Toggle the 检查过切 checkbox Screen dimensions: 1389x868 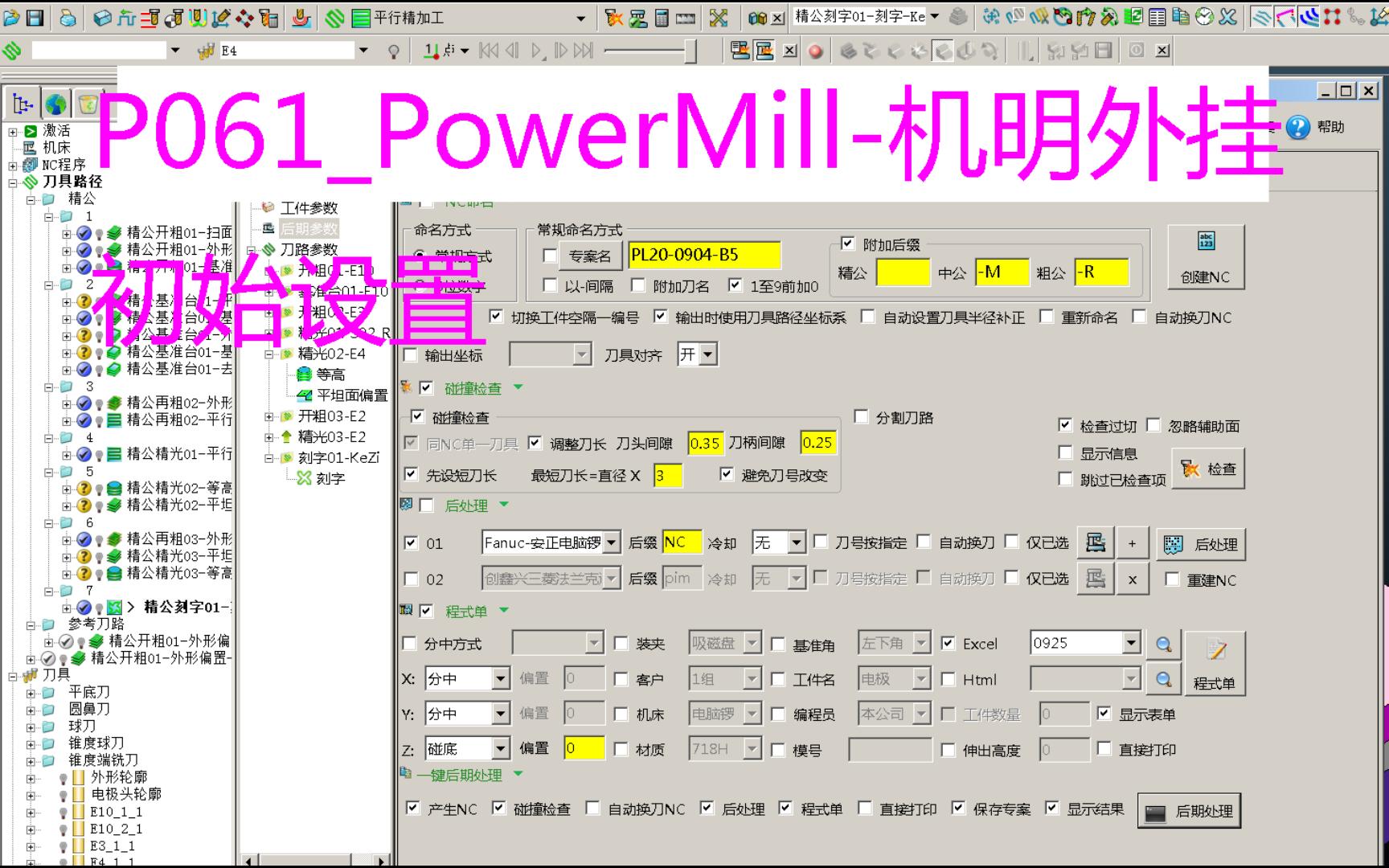coord(1065,425)
